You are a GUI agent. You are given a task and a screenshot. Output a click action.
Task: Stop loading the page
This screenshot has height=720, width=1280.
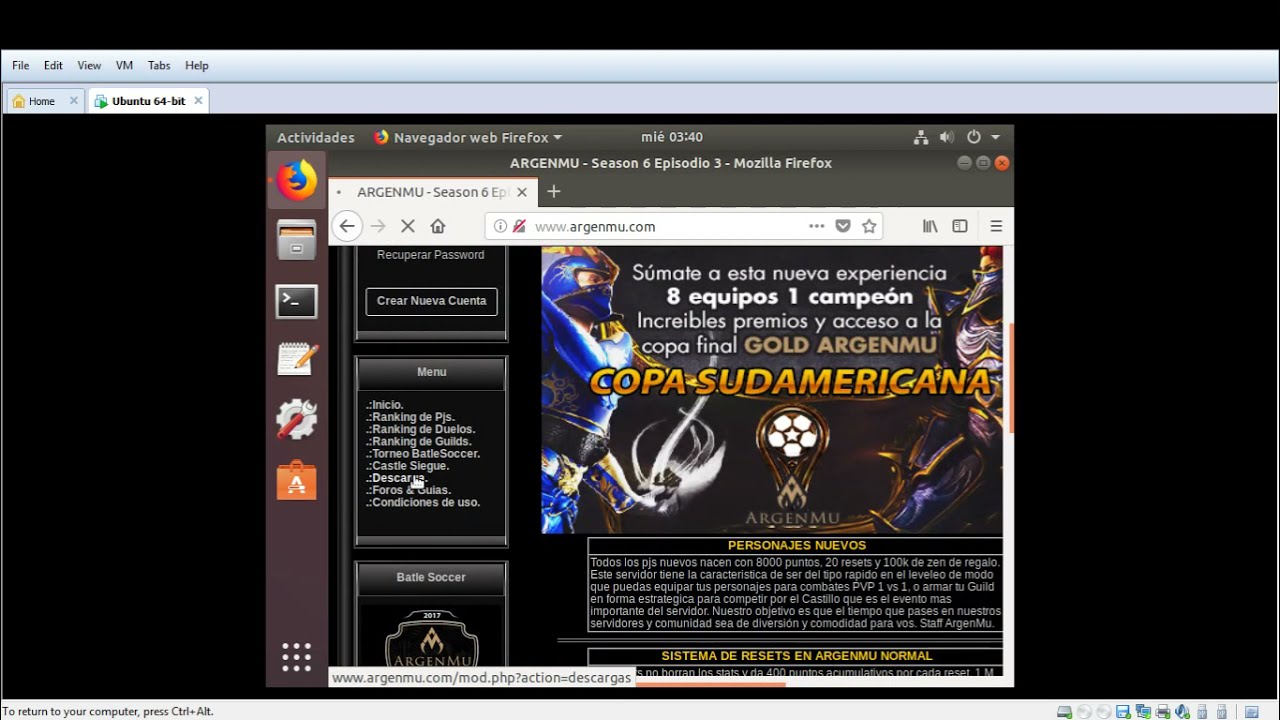coord(408,226)
